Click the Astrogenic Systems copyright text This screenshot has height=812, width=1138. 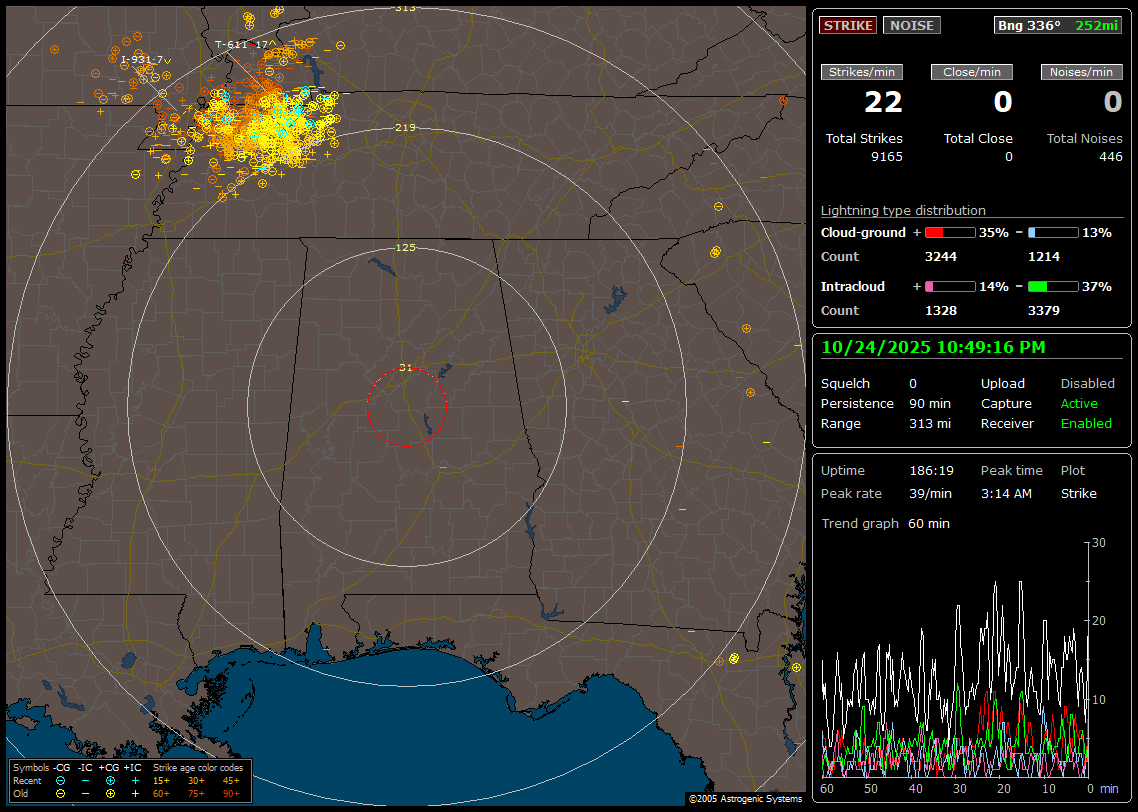click(745, 799)
